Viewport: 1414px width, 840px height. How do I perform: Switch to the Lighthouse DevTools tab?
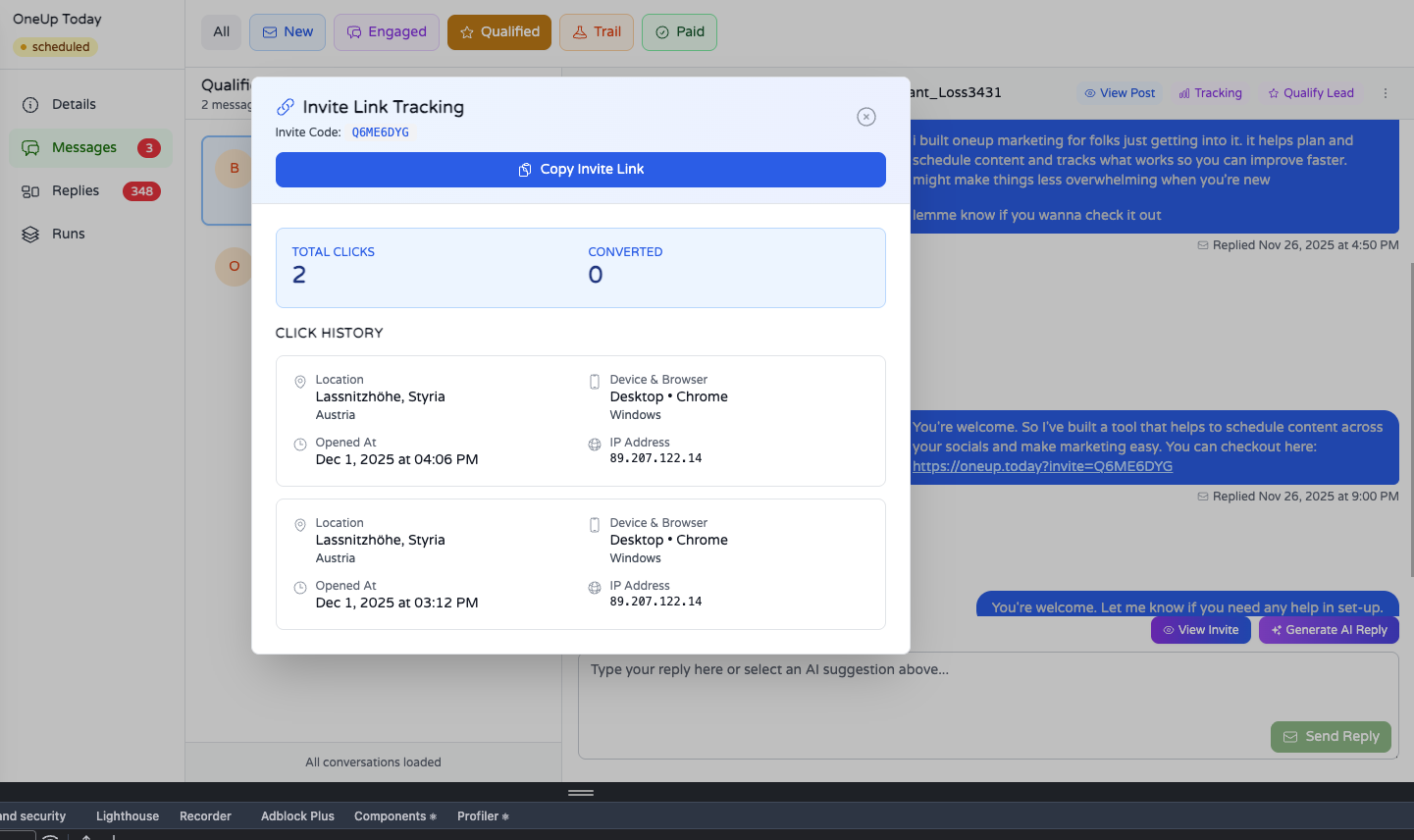point(127,815)
